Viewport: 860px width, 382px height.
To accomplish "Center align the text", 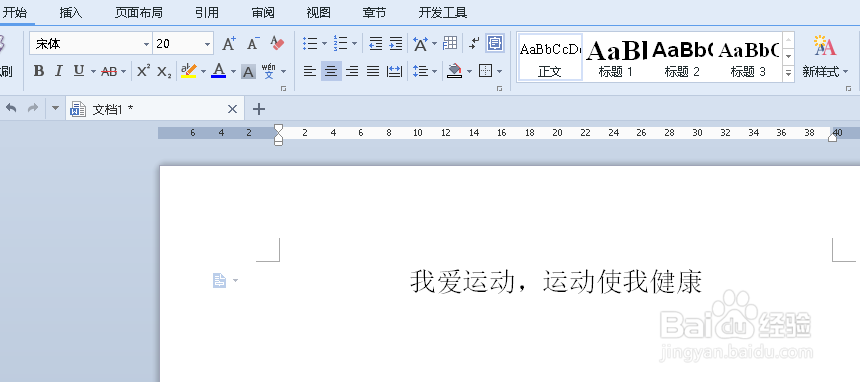I will (331, 71).
